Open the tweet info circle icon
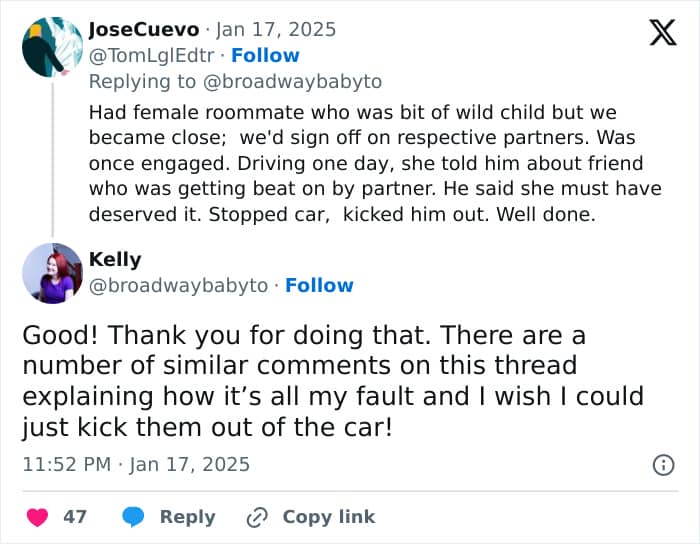Image resolution: width=700 pixels, height=544 pixels. (663, 465)
